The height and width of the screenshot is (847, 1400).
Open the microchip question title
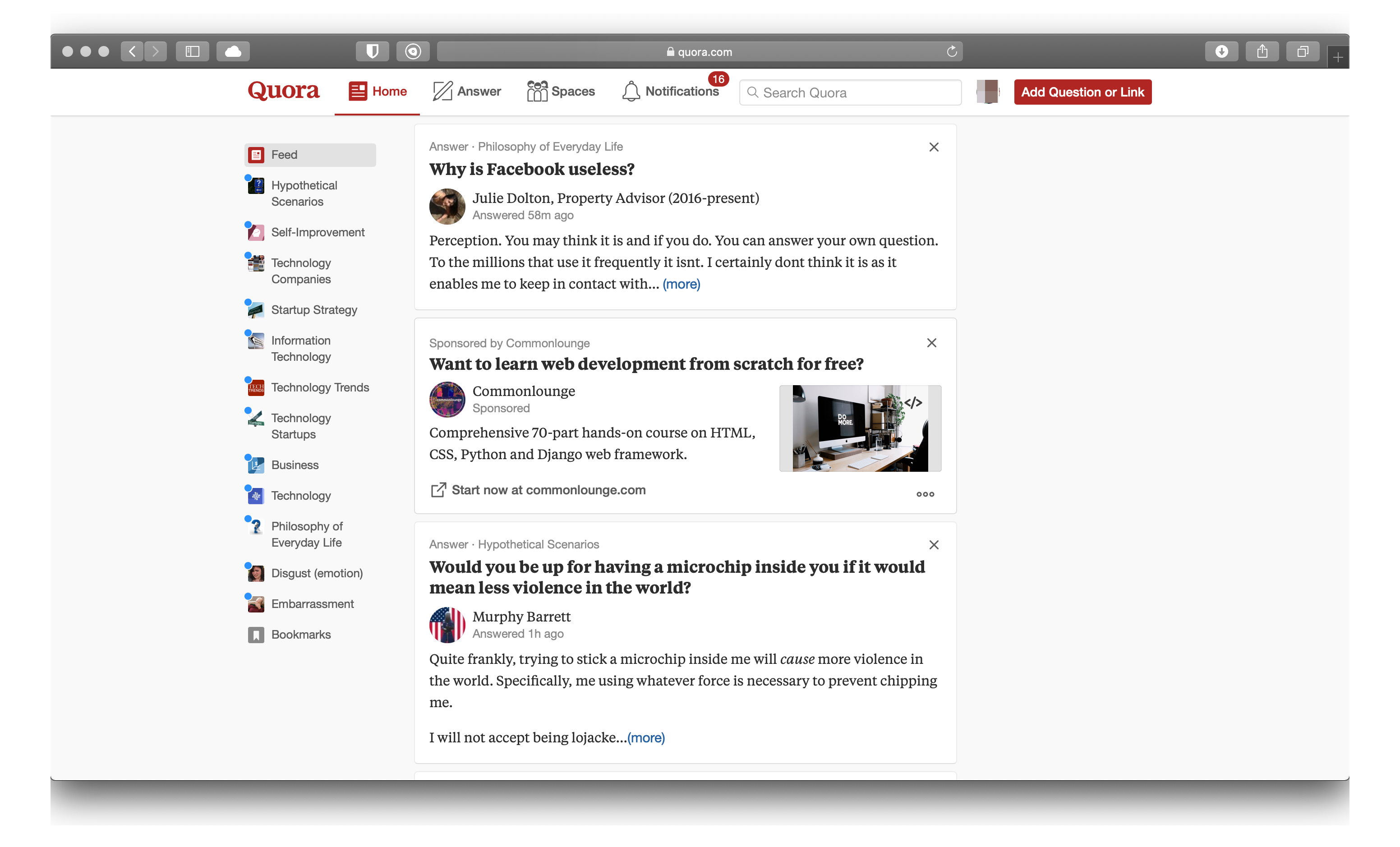pos(677,577)
